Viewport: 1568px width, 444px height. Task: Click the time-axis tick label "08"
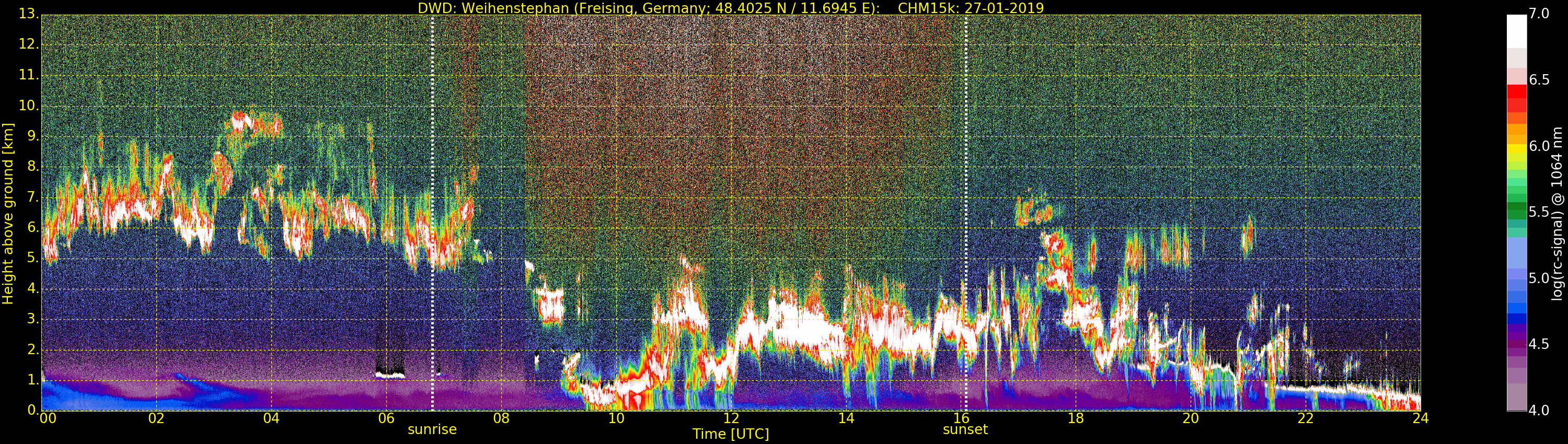(501, 418)
